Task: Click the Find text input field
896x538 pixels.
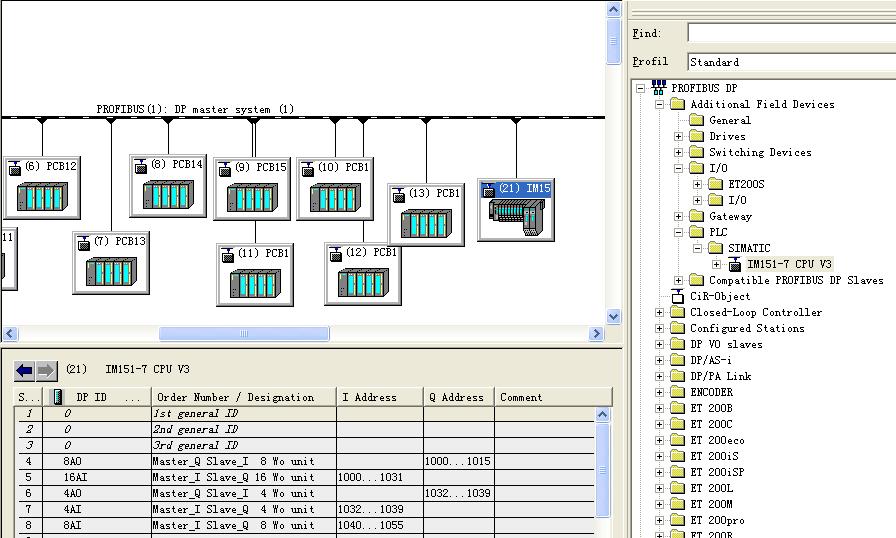Action: pos(791,34)
